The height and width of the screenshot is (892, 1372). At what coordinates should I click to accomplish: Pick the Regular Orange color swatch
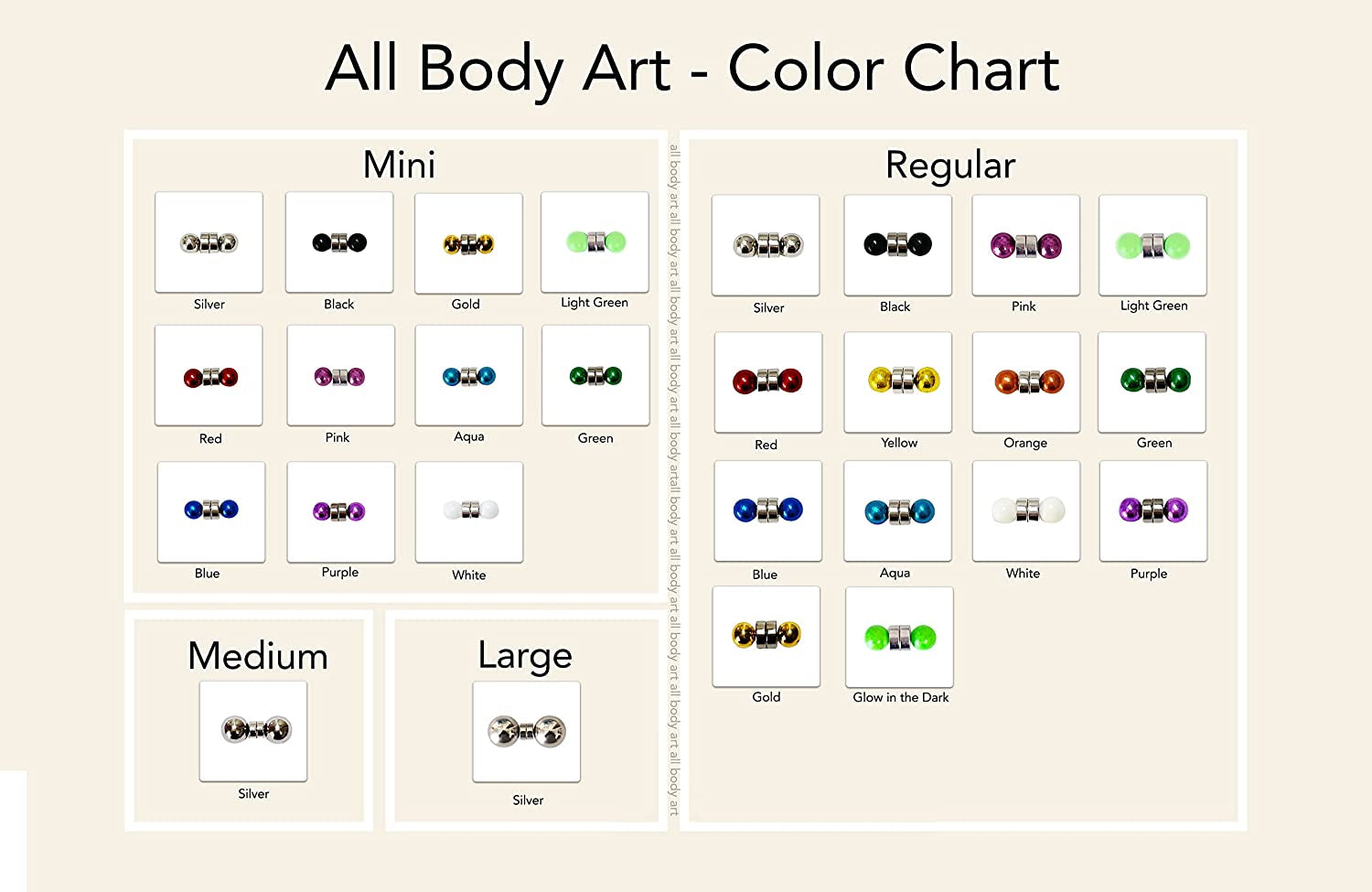pos(1026,382)
